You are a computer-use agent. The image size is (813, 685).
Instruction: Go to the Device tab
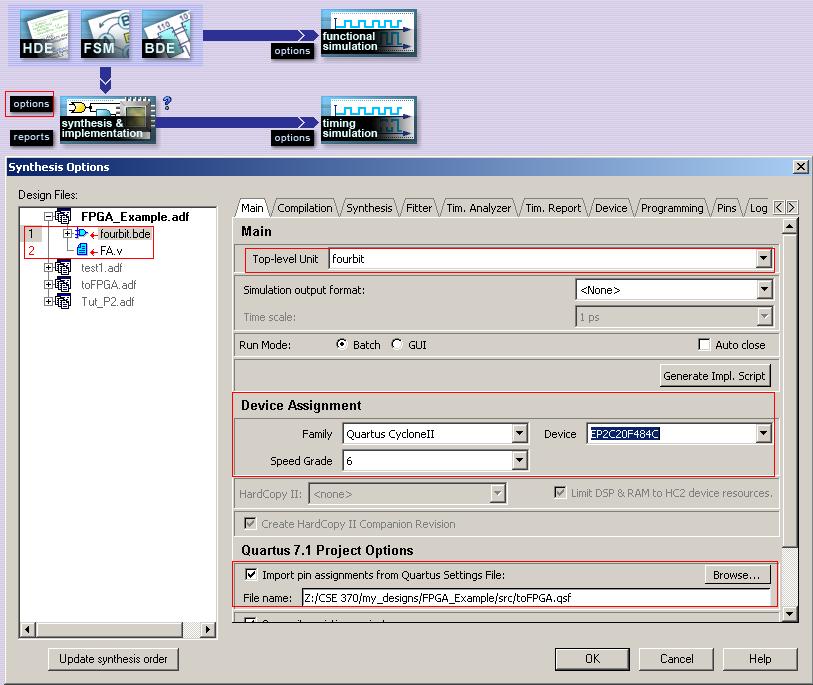[x=611, y=208]
